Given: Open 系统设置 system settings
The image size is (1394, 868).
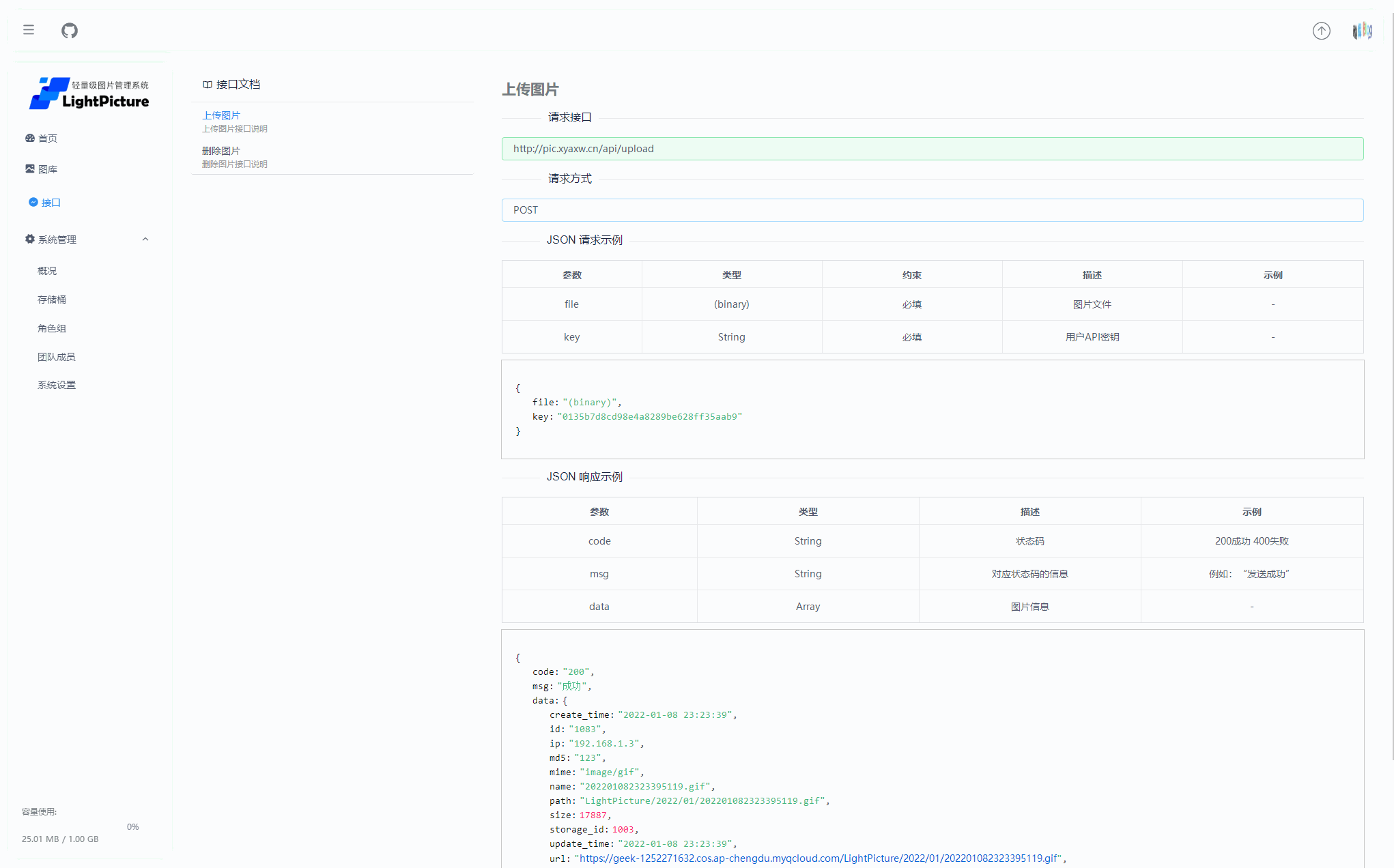Looking at the screenshot, I should pos(57,385).
